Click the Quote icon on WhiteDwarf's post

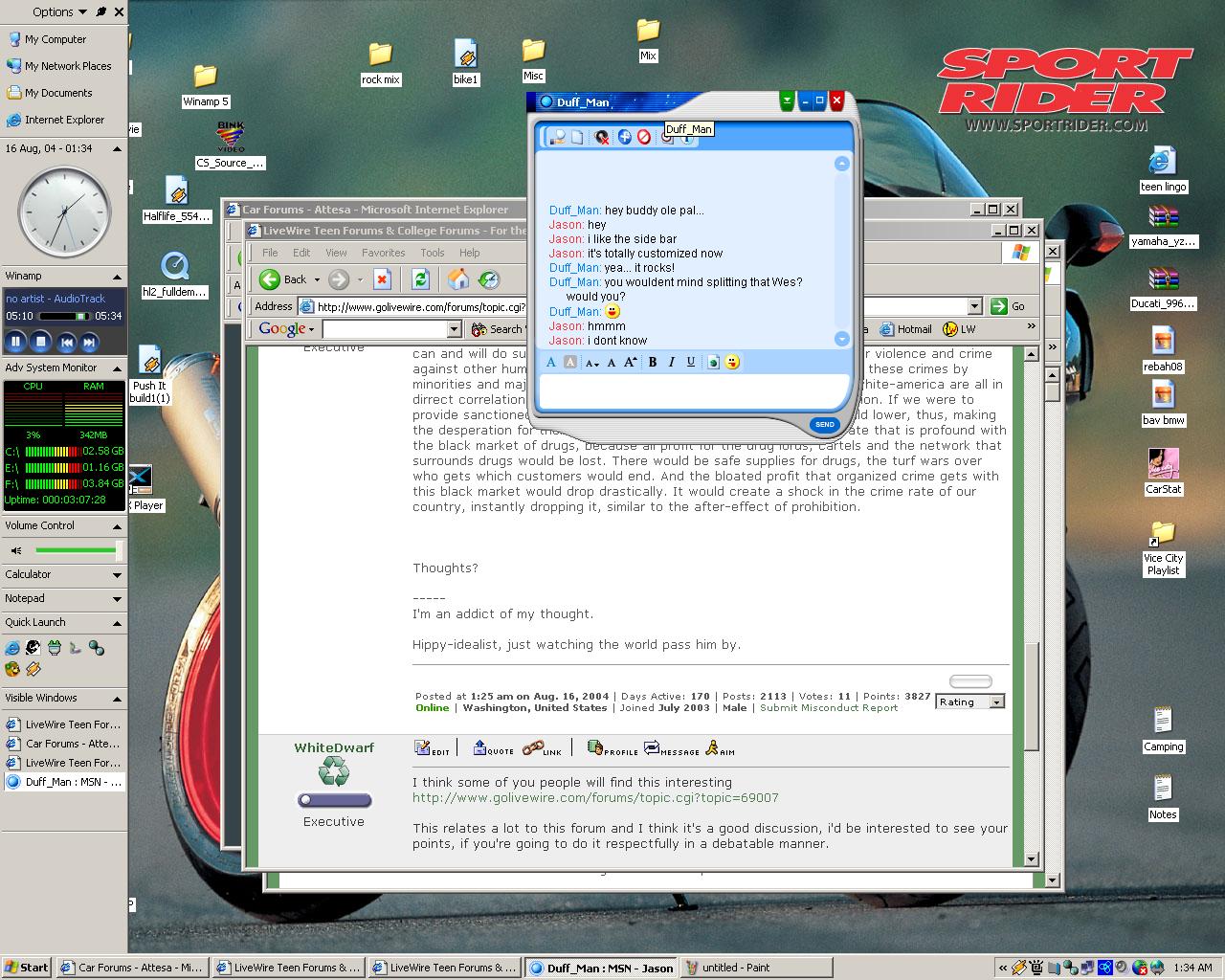click(494, 748)
